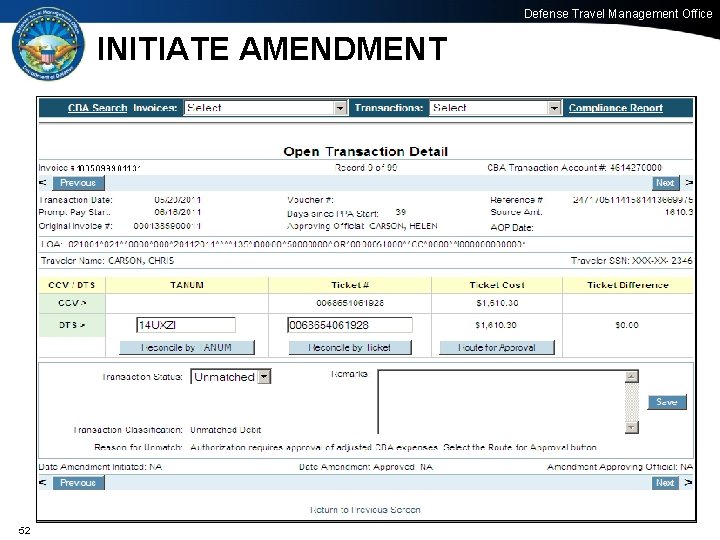Click Route for Approval button
The width and height of the screenshot is (720, 540).
tap(497, 348)
